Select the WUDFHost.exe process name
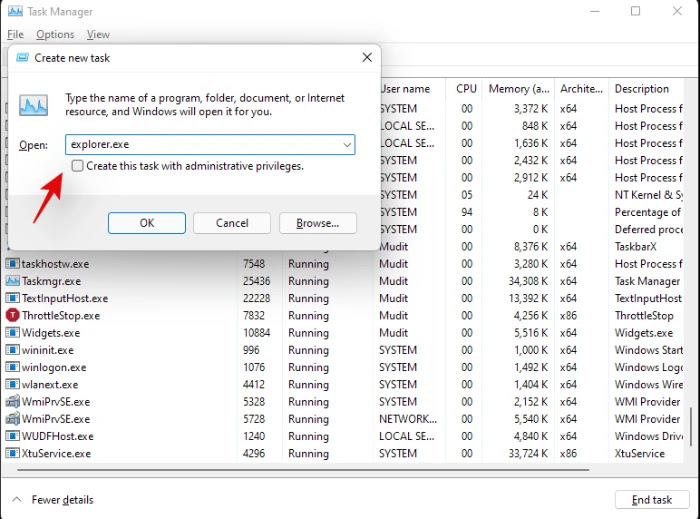 [58, 436]
